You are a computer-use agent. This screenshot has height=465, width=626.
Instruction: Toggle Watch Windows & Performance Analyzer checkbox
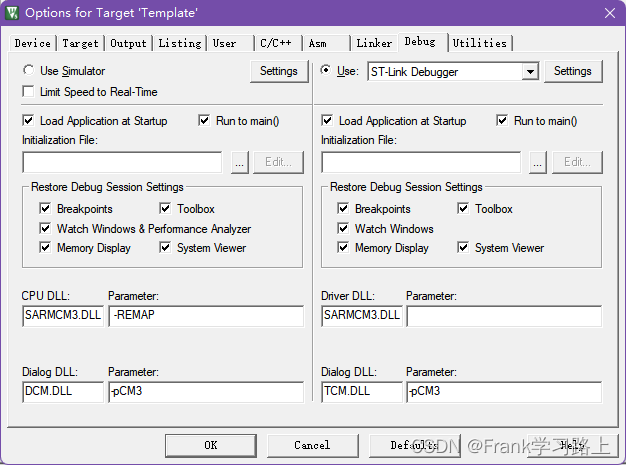tap(45, 228)
